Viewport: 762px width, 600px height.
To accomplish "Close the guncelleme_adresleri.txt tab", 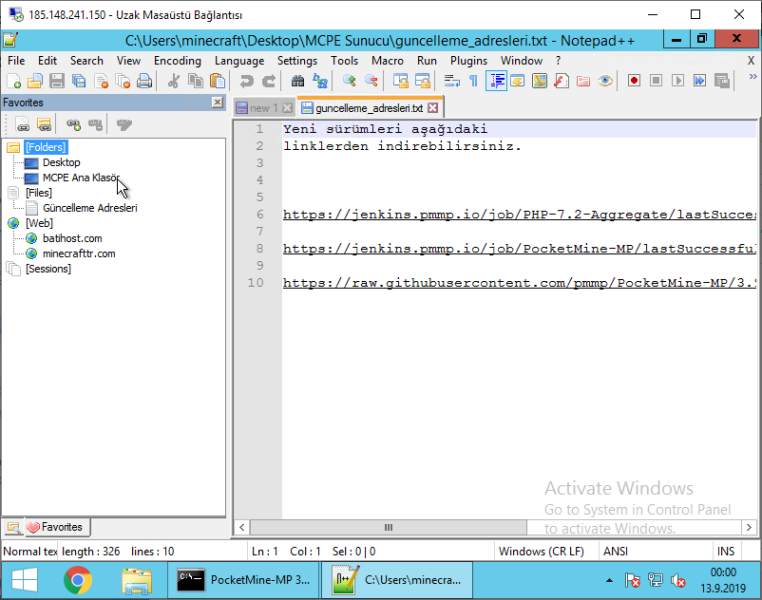I will [x=433, y=108].
